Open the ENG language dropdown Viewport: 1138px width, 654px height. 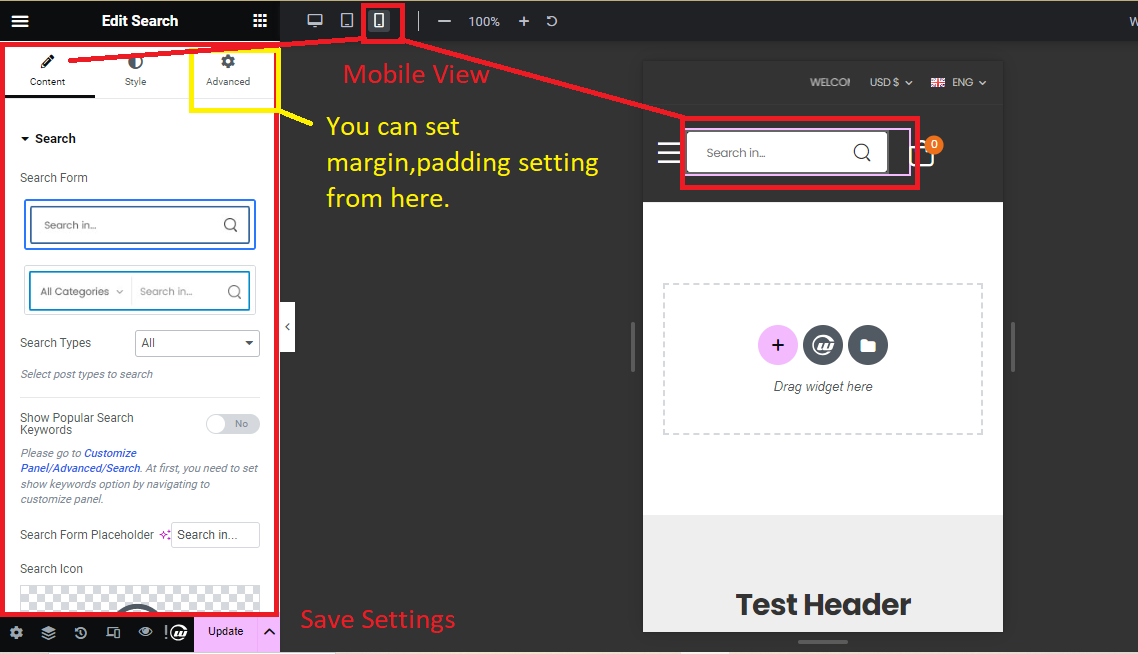958,83
